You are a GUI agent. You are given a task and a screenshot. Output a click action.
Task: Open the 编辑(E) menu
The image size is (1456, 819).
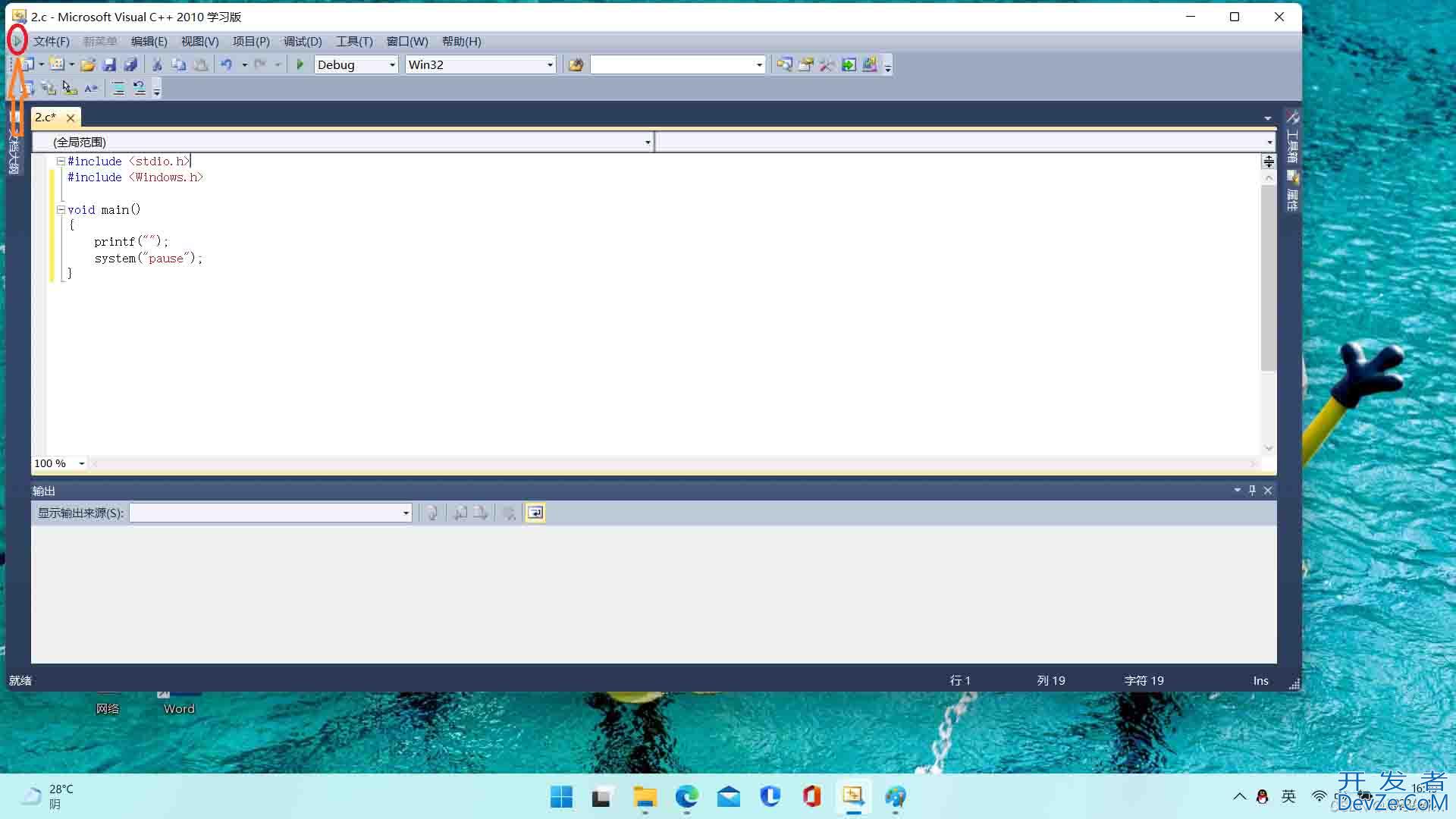[149, 42]
